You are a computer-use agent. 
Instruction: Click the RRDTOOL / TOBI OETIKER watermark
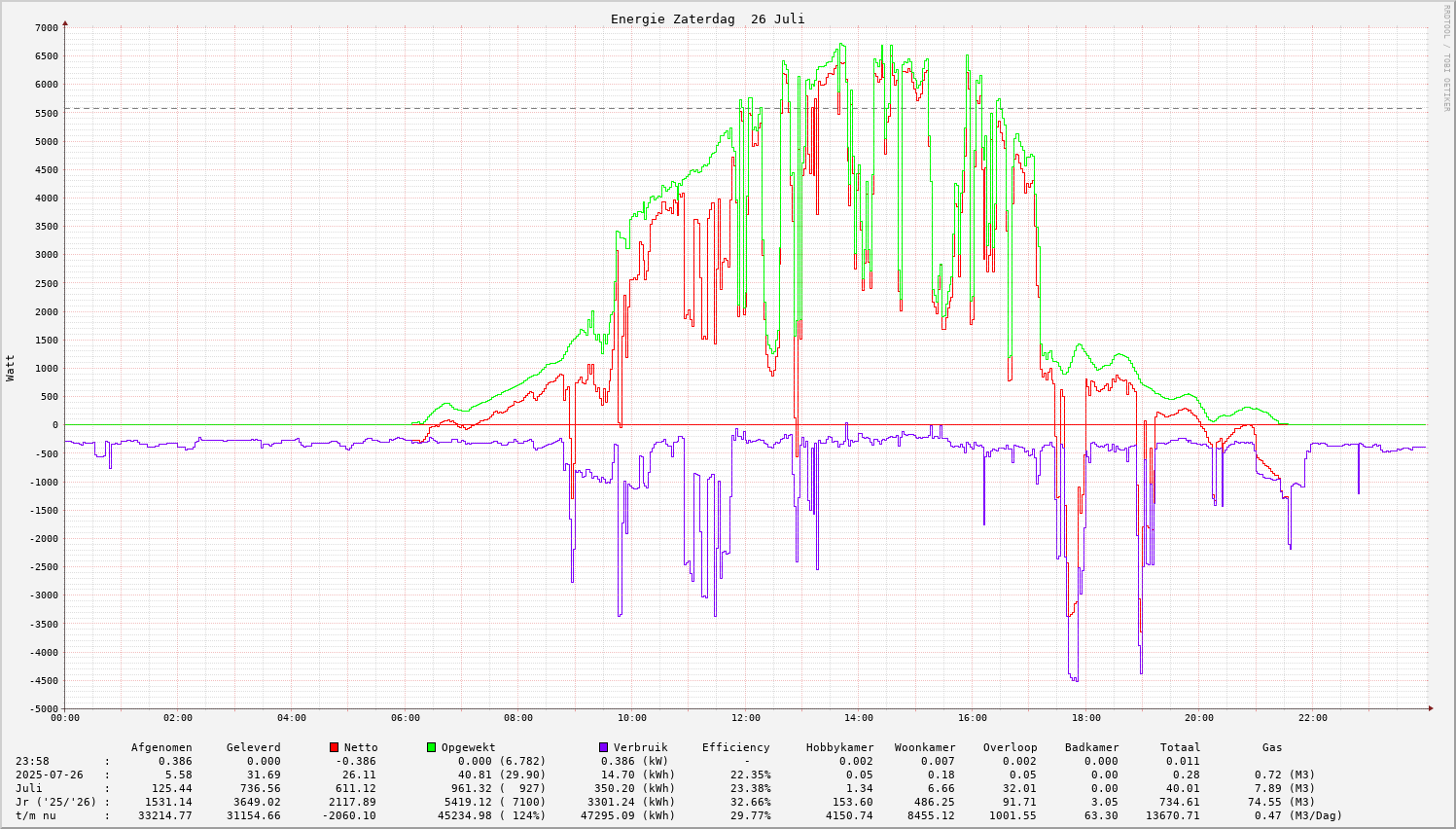pos(1446,58)
